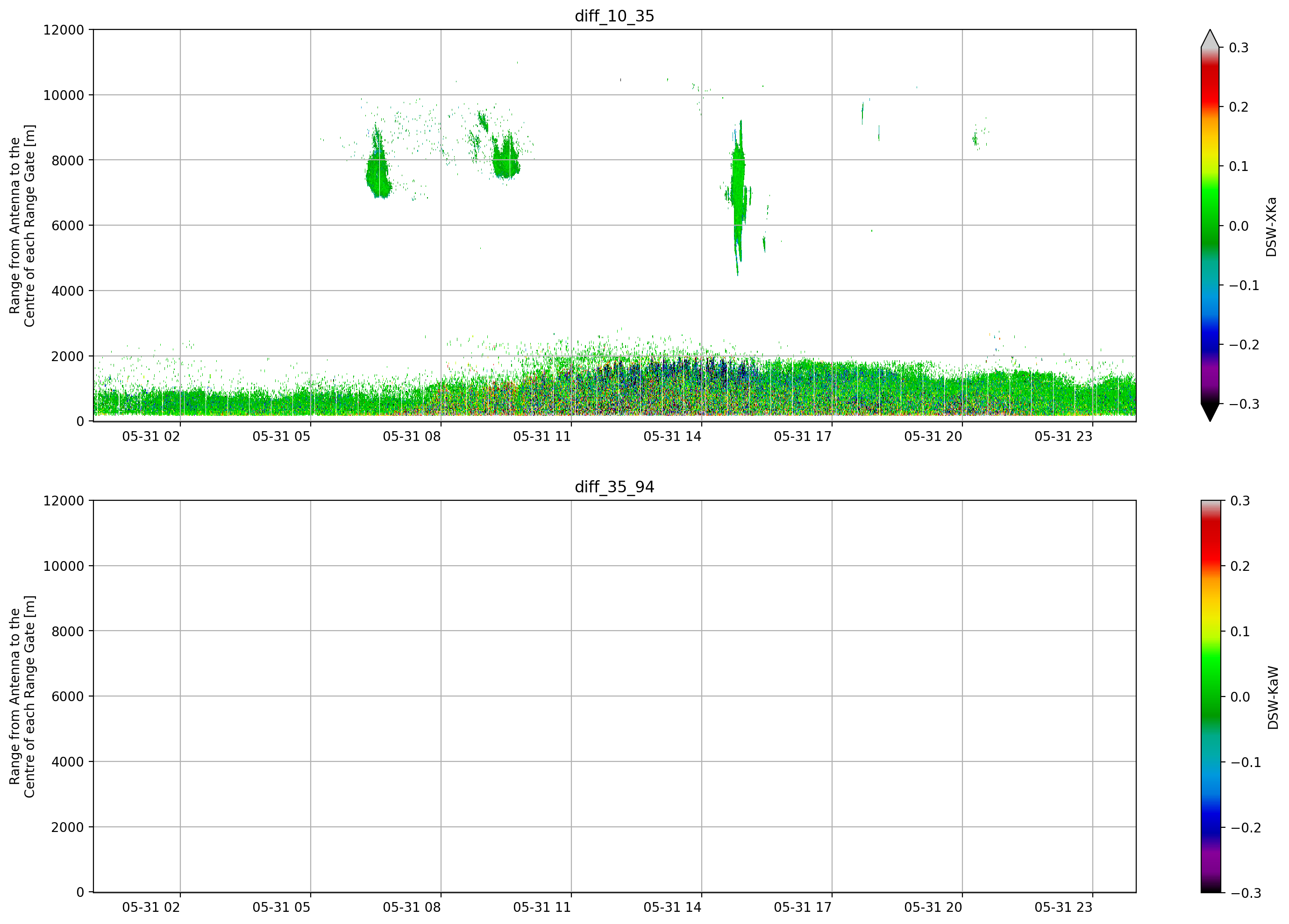
Task: Click the DSW-XKa colorbar label
Action: (x=1271, y=227)
